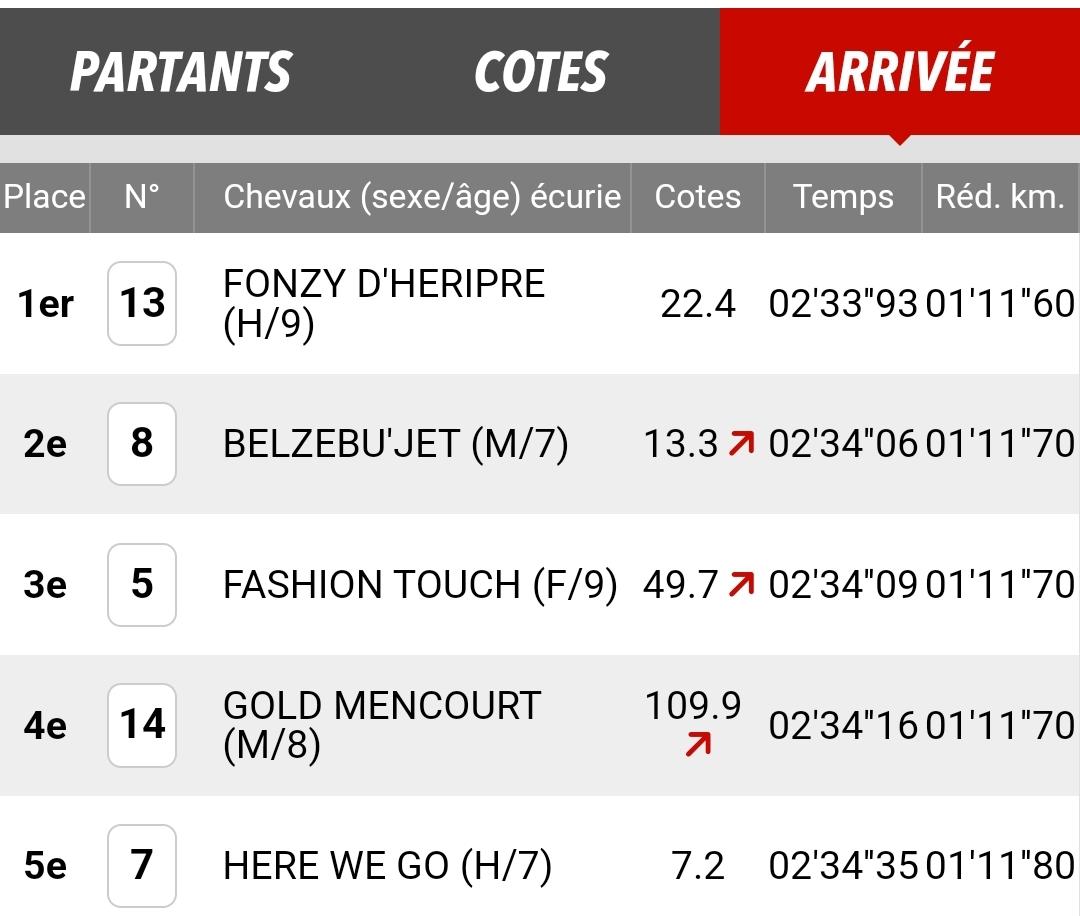Switch to the COTES tab
This screenshot has height=916, width=1080.
click(x=541, y=72)
